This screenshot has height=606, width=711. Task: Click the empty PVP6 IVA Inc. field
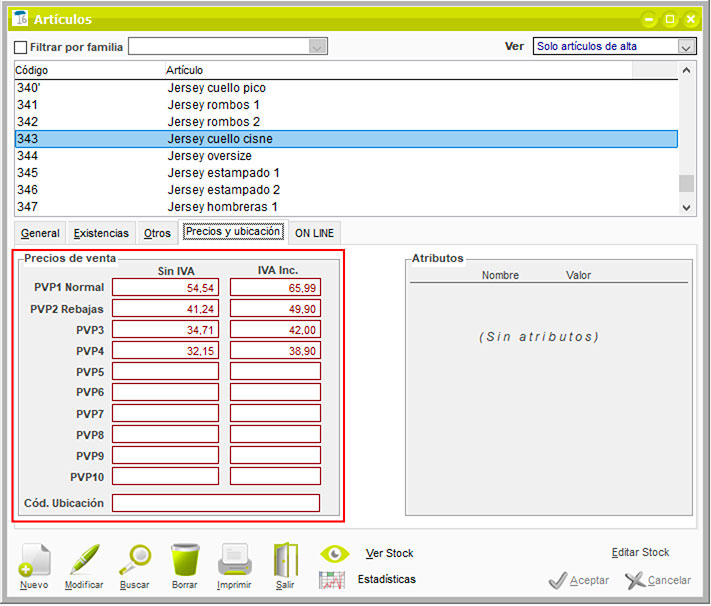[x=275, y=392]
